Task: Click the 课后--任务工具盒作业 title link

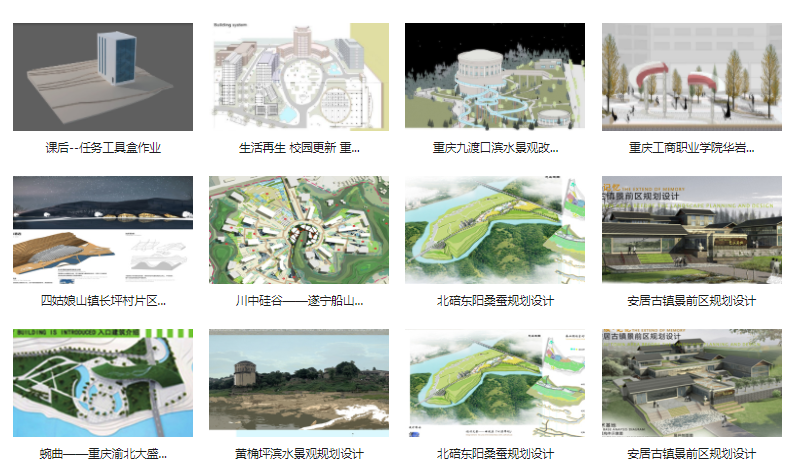Action: 103,147
